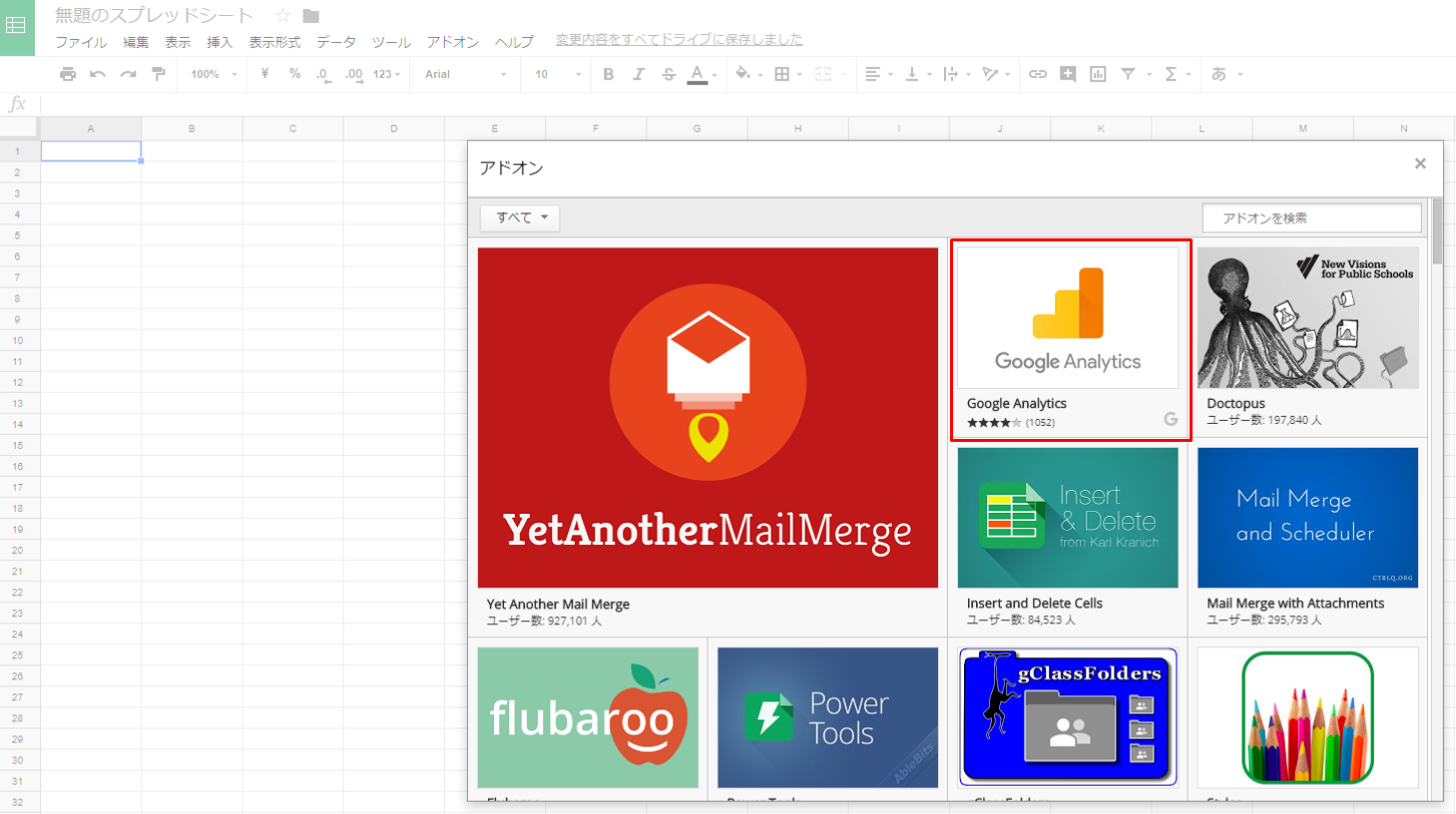Open the flubaroo add-on card

(588, 720)
